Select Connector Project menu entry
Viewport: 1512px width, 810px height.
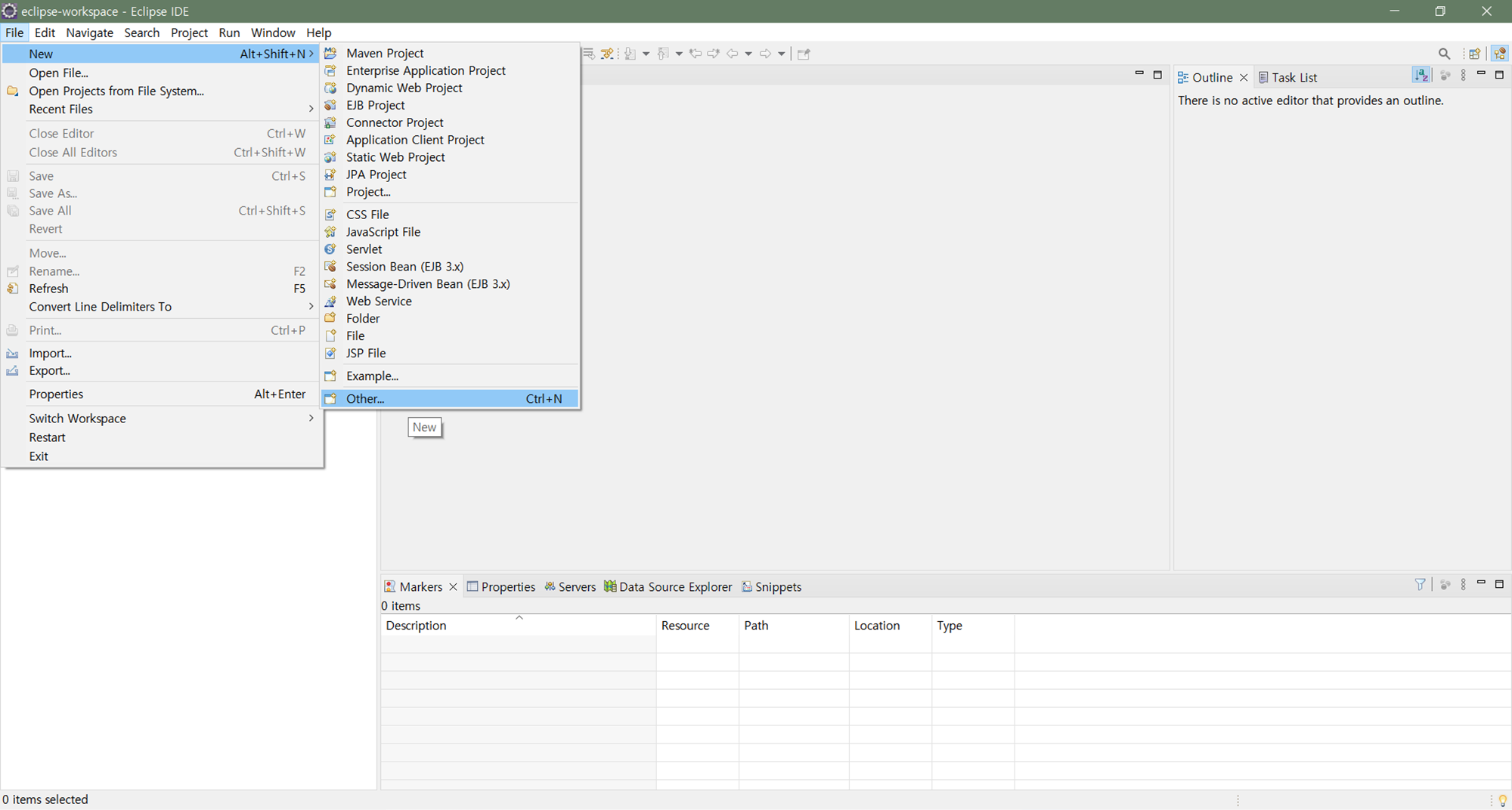coord(450,122)
